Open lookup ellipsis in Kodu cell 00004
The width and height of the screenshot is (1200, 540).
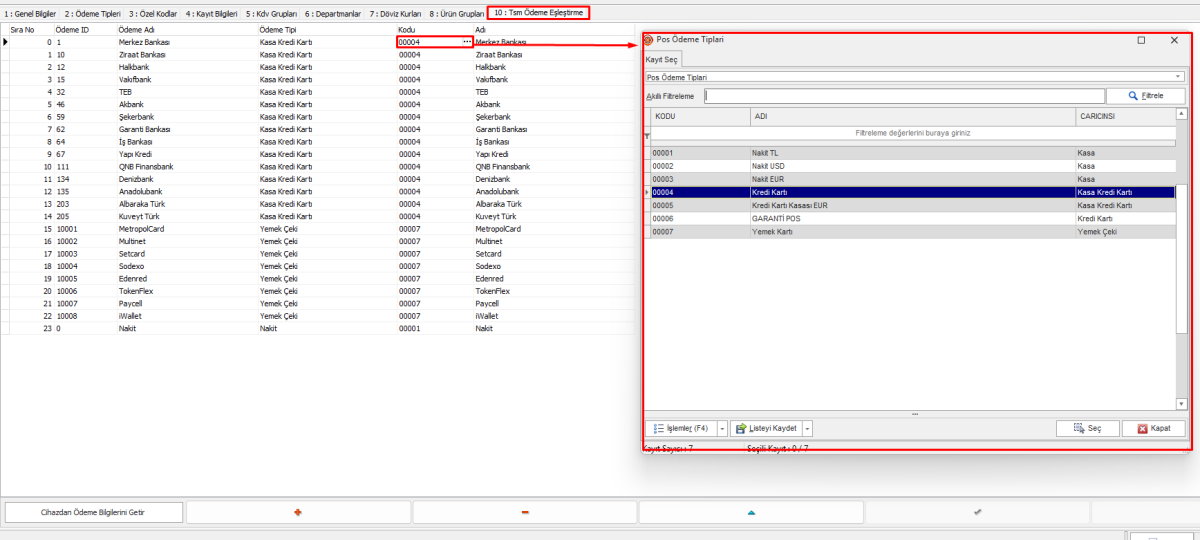click(x=466, y=42)
